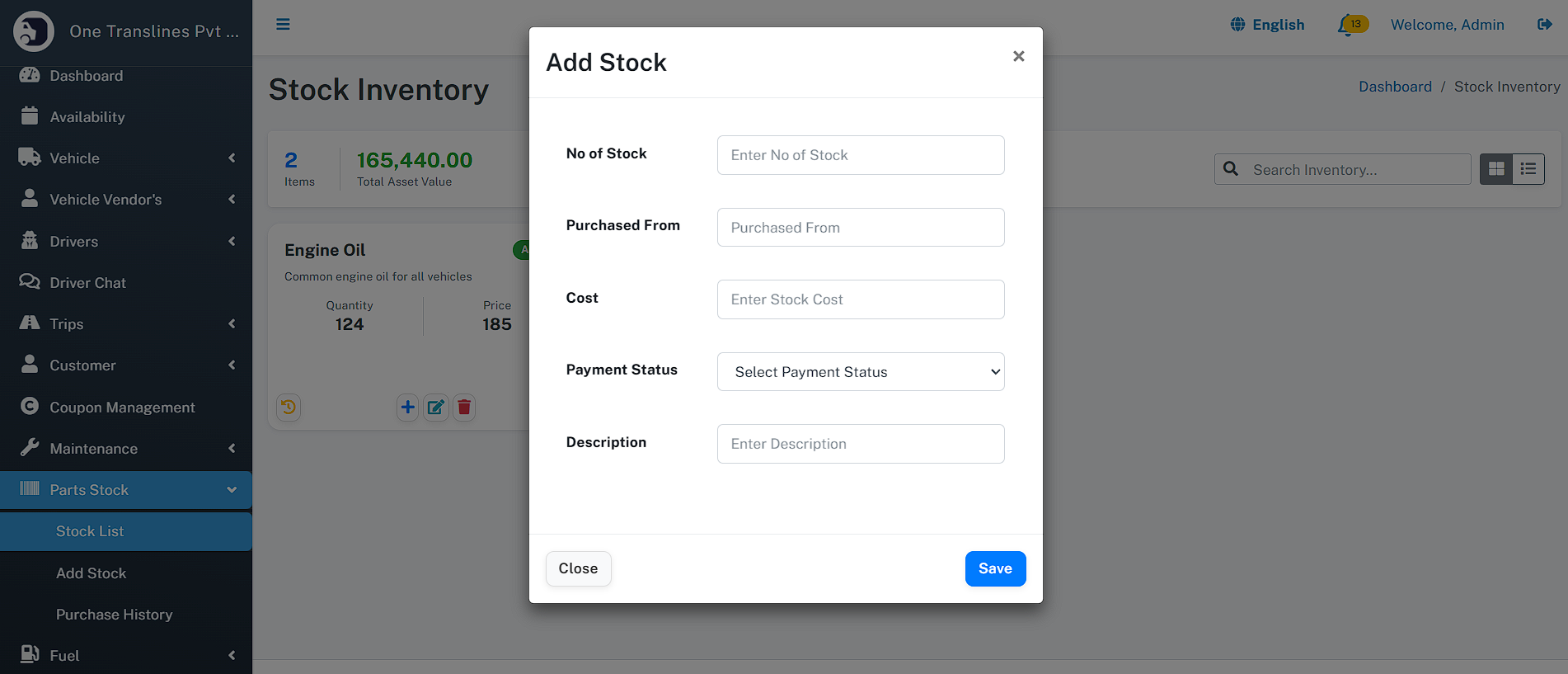The image size is (1568, 674).
Task: Toggle the hamburger sidebar menu icon
Action: pyautogui.click(x=283, y=24)
